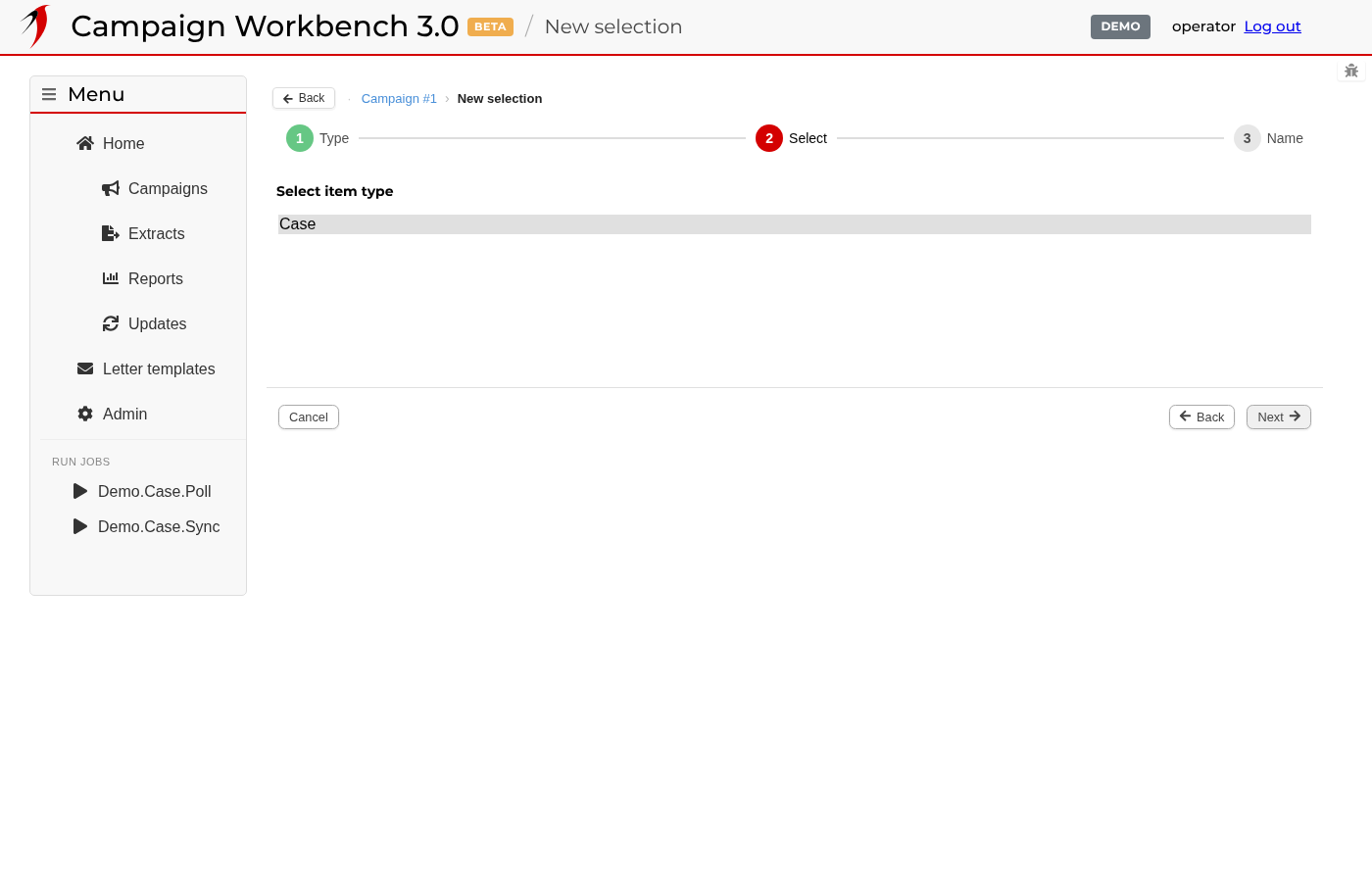Click the New selection breadcrumb text
This screenshot has height=882, width=1372.
click(x=500, y=98)
